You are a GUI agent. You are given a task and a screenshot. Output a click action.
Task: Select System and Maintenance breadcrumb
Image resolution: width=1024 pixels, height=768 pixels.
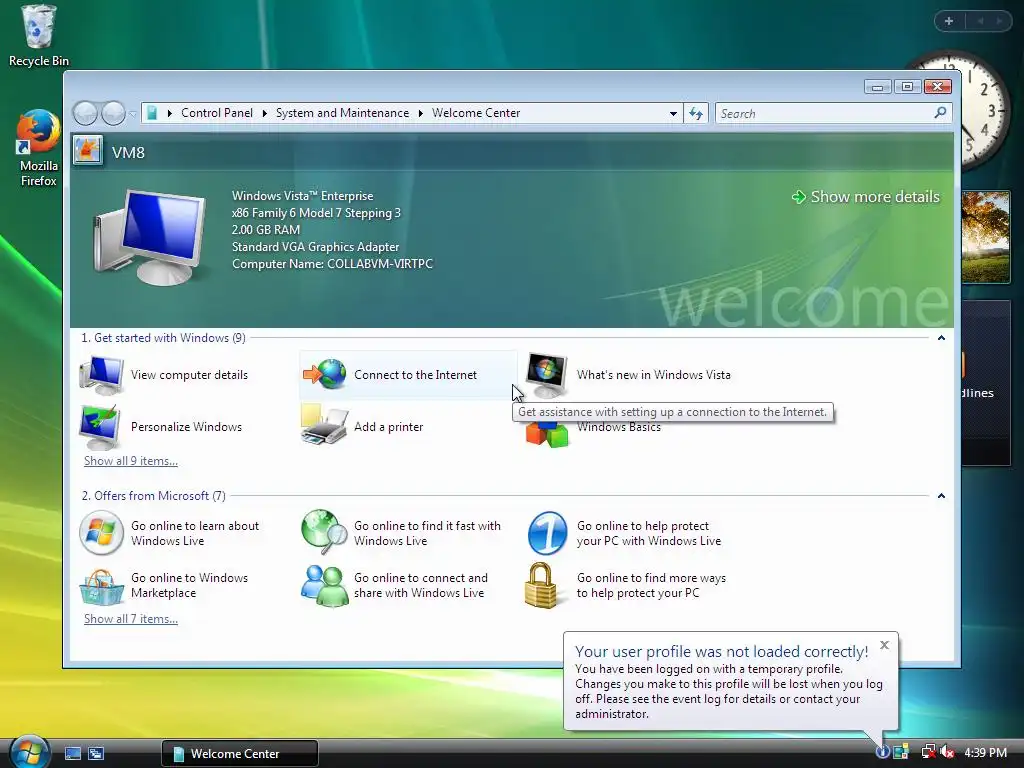coord(342,113)
